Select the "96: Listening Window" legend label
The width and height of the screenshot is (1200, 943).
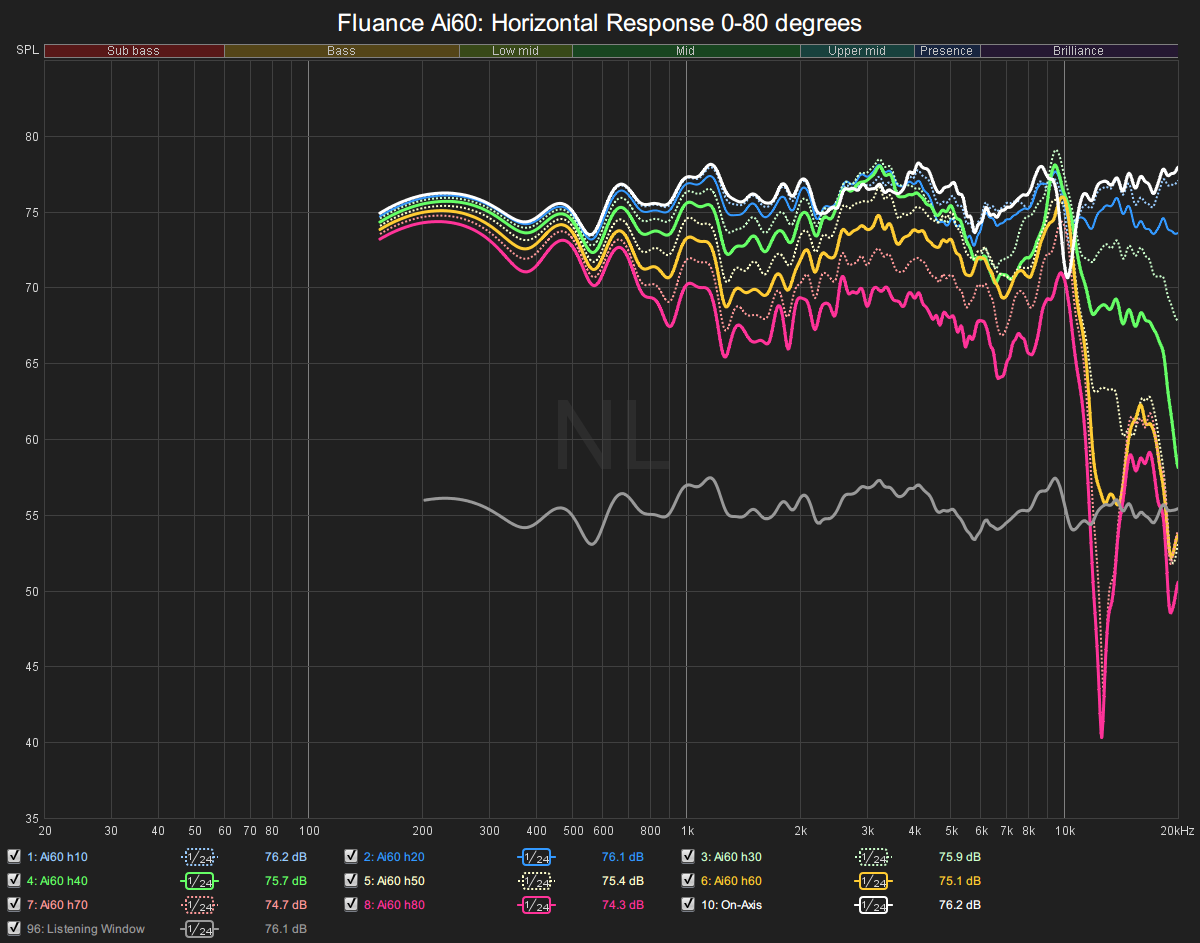coord(86,929)
